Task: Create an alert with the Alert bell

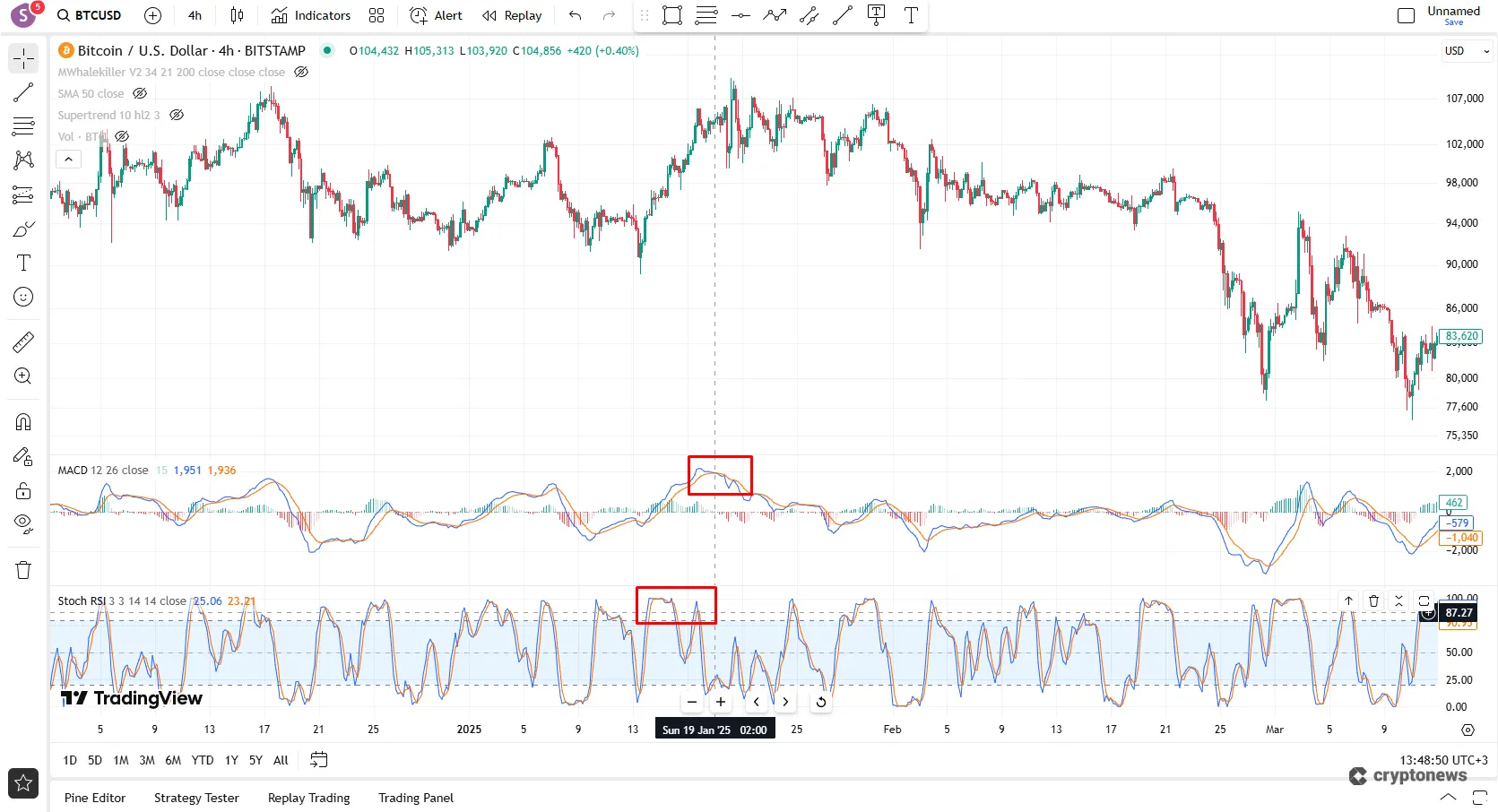Action: point(435,15)
